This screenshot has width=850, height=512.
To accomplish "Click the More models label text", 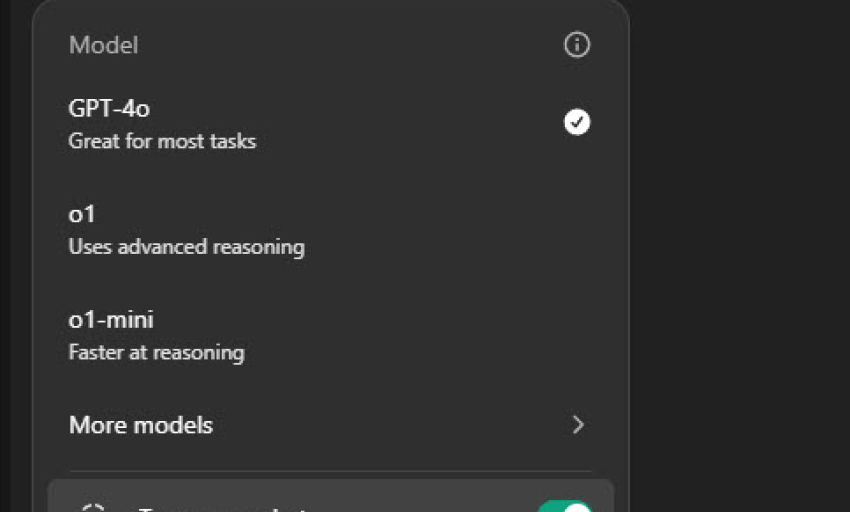I will pyautogui.click(x=141, y=425).
